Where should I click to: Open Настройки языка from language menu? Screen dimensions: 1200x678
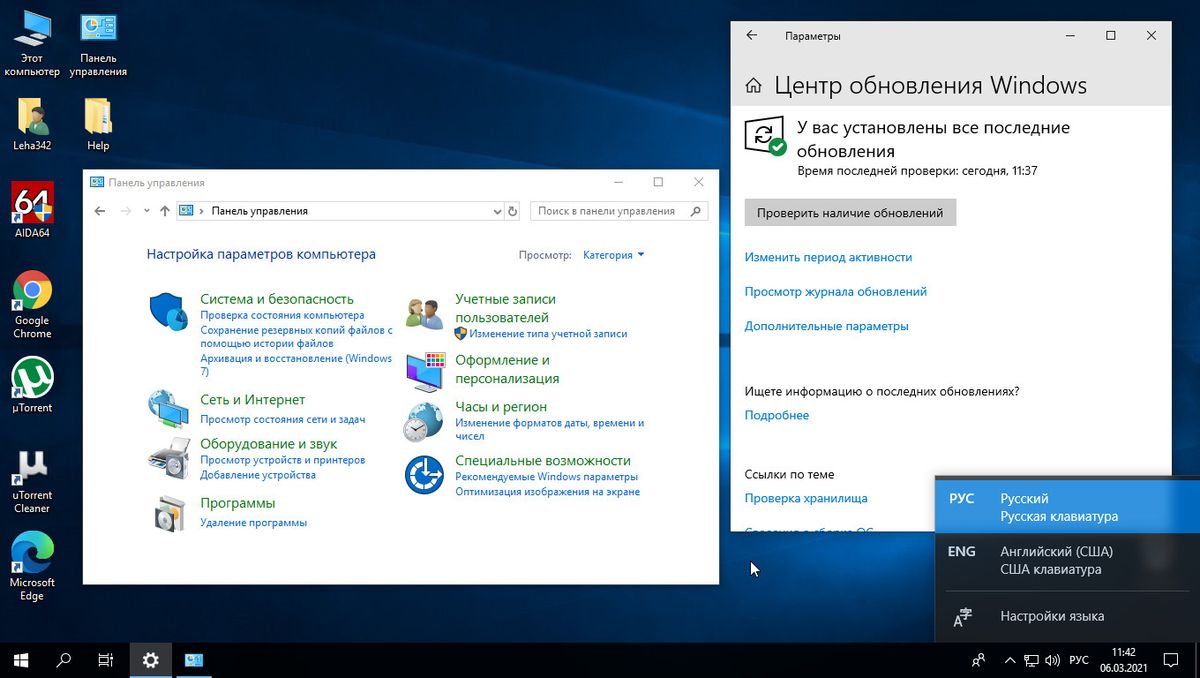pyautogui.click(x=1051, y=617)
